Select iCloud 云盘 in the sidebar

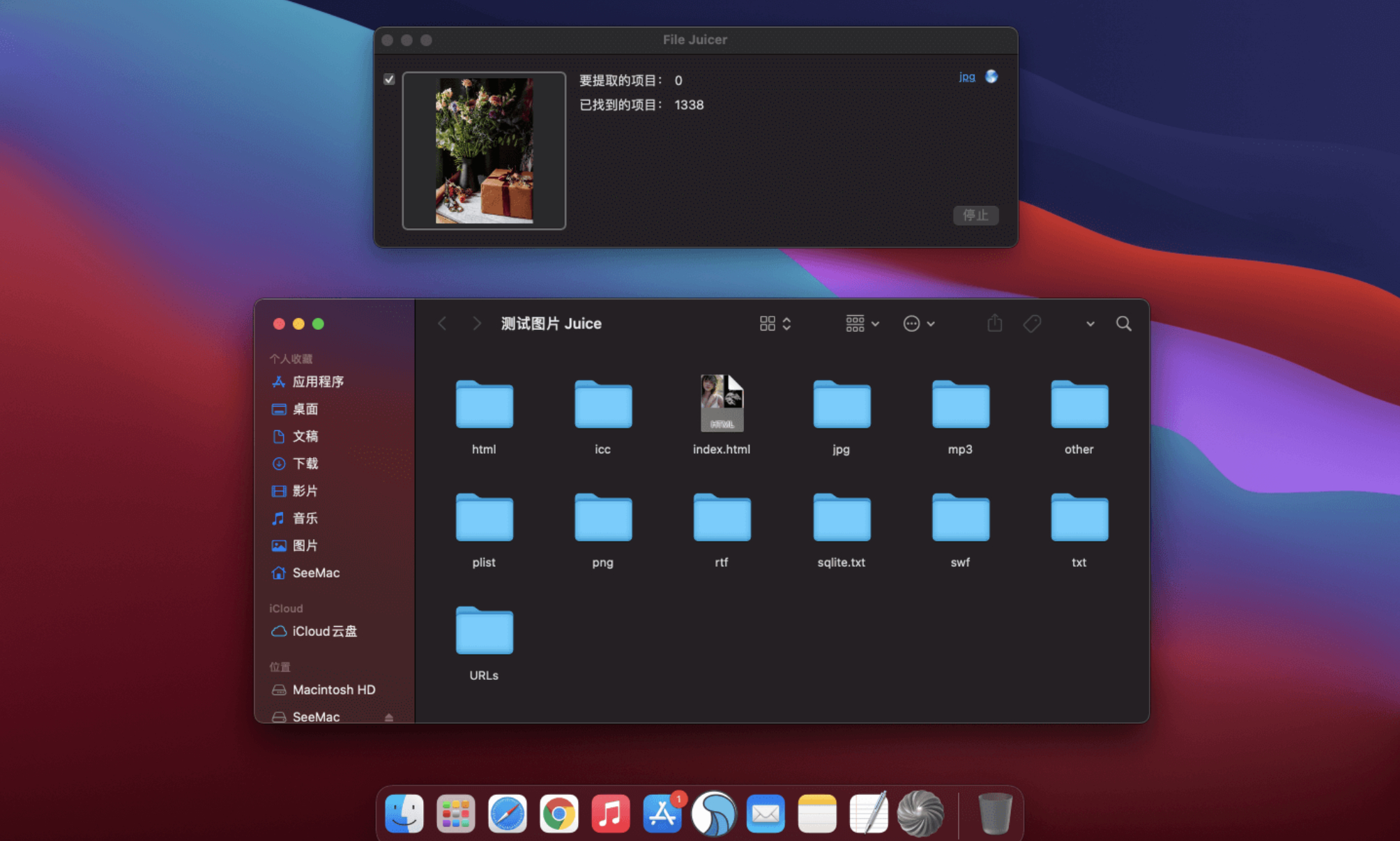coord(324,631)
